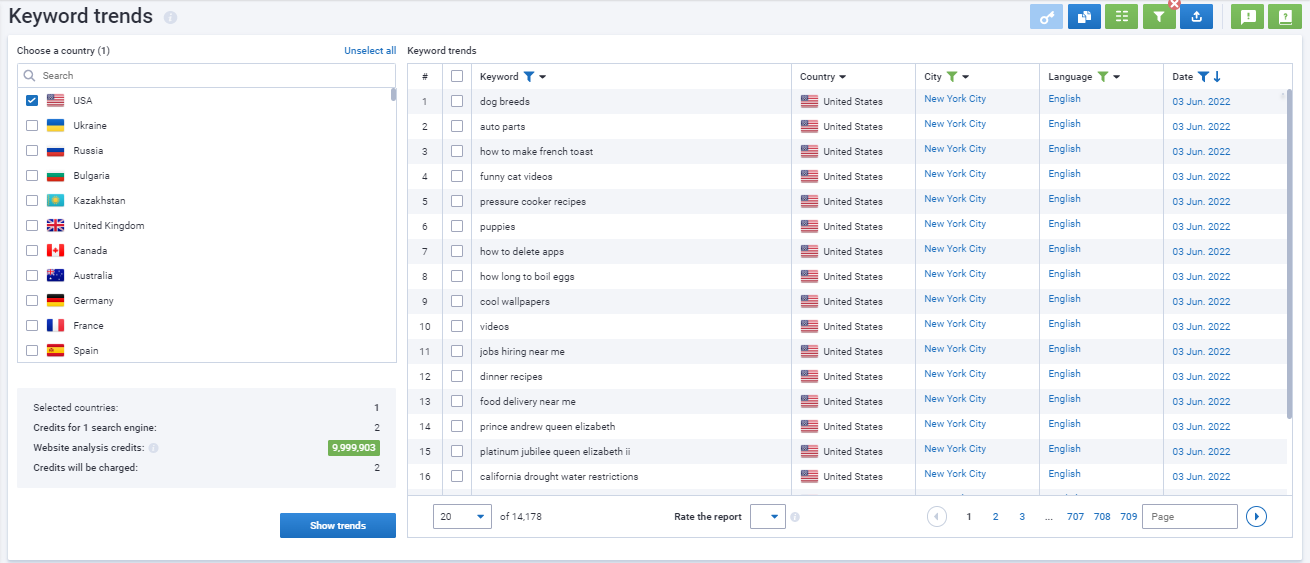Clear filters with the red X badge
This screenshot has height=563, width=1310.
(1175, 5)
